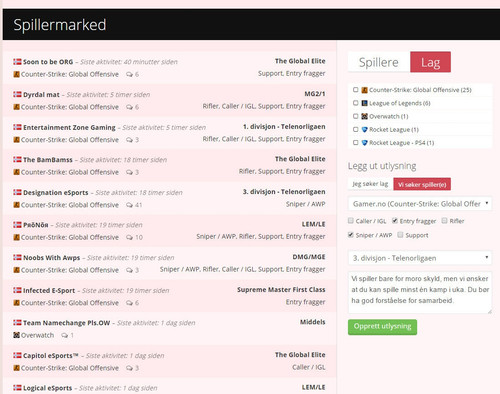Click the Rocket League - PS4 icon in filters
This screenshot has width=500, height=394.
[x=365, y=143]
